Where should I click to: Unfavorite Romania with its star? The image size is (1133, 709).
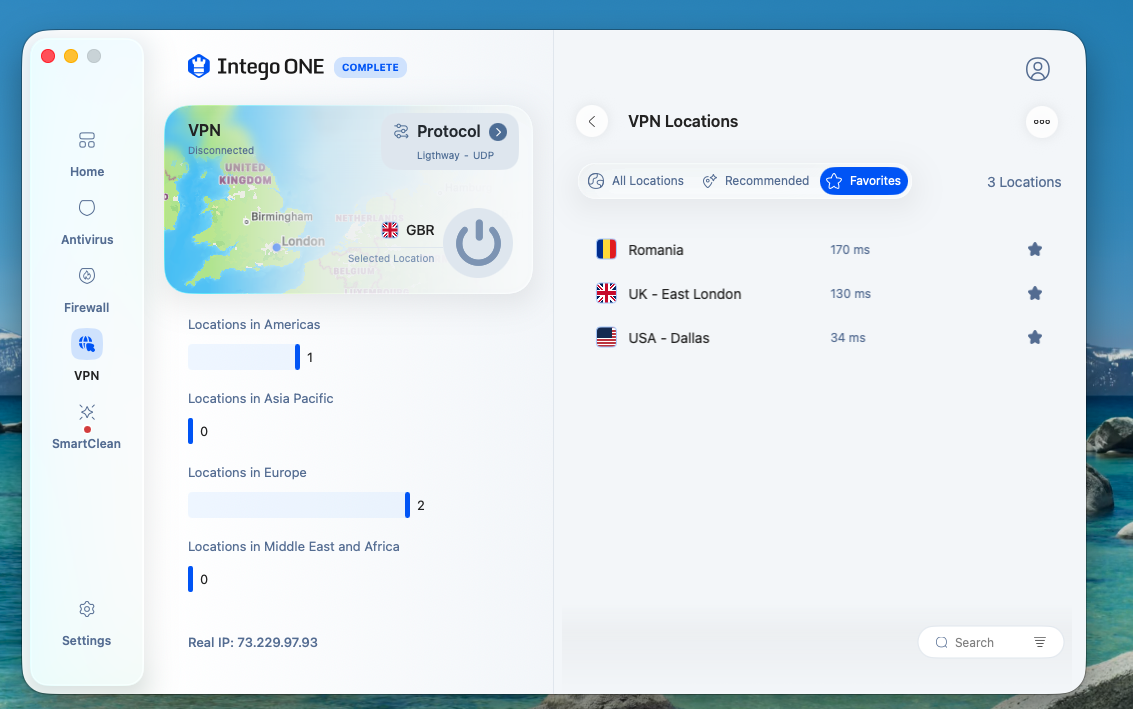(x=1035, y=249)
